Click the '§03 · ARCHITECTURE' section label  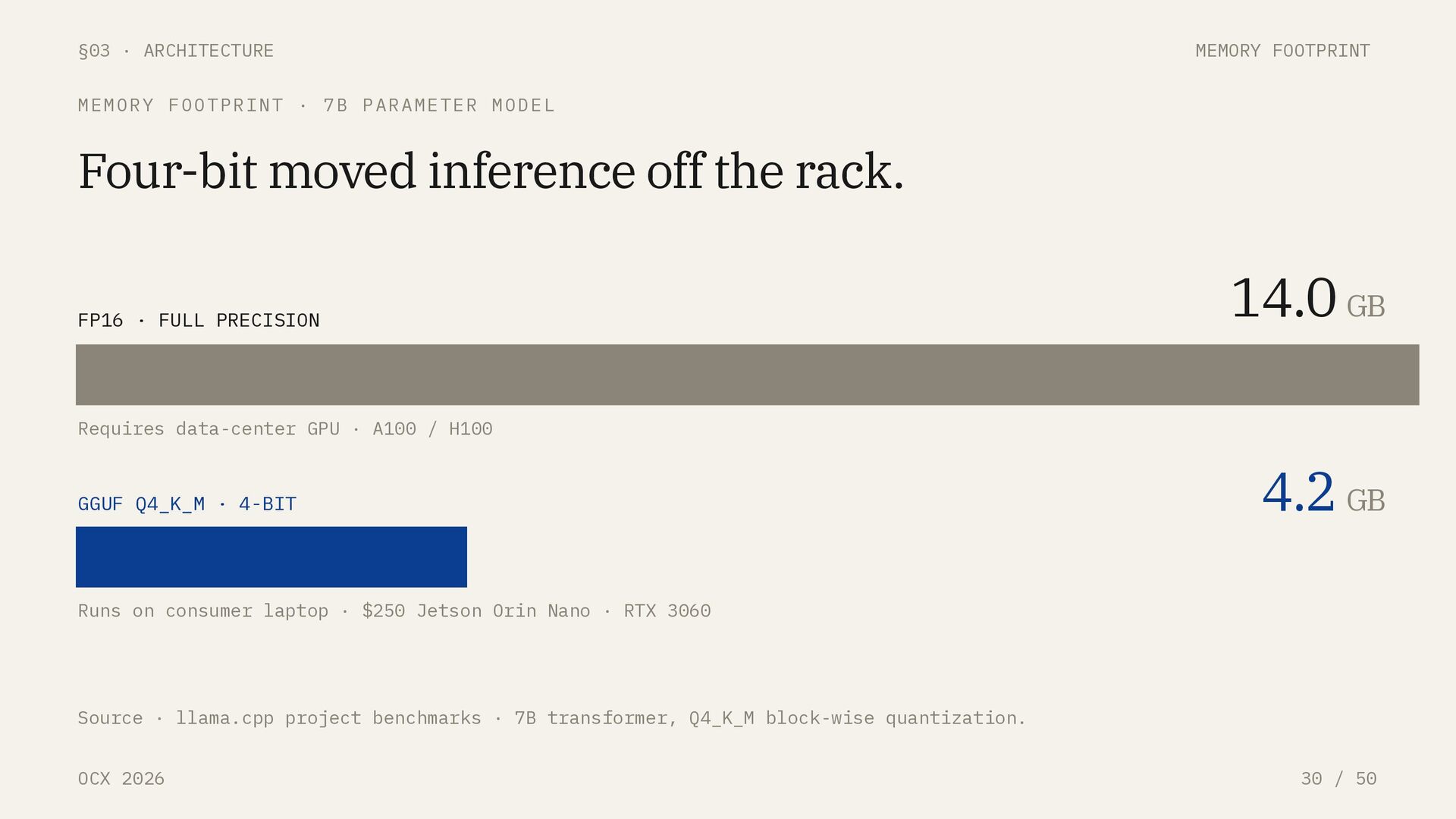[176, 51]
